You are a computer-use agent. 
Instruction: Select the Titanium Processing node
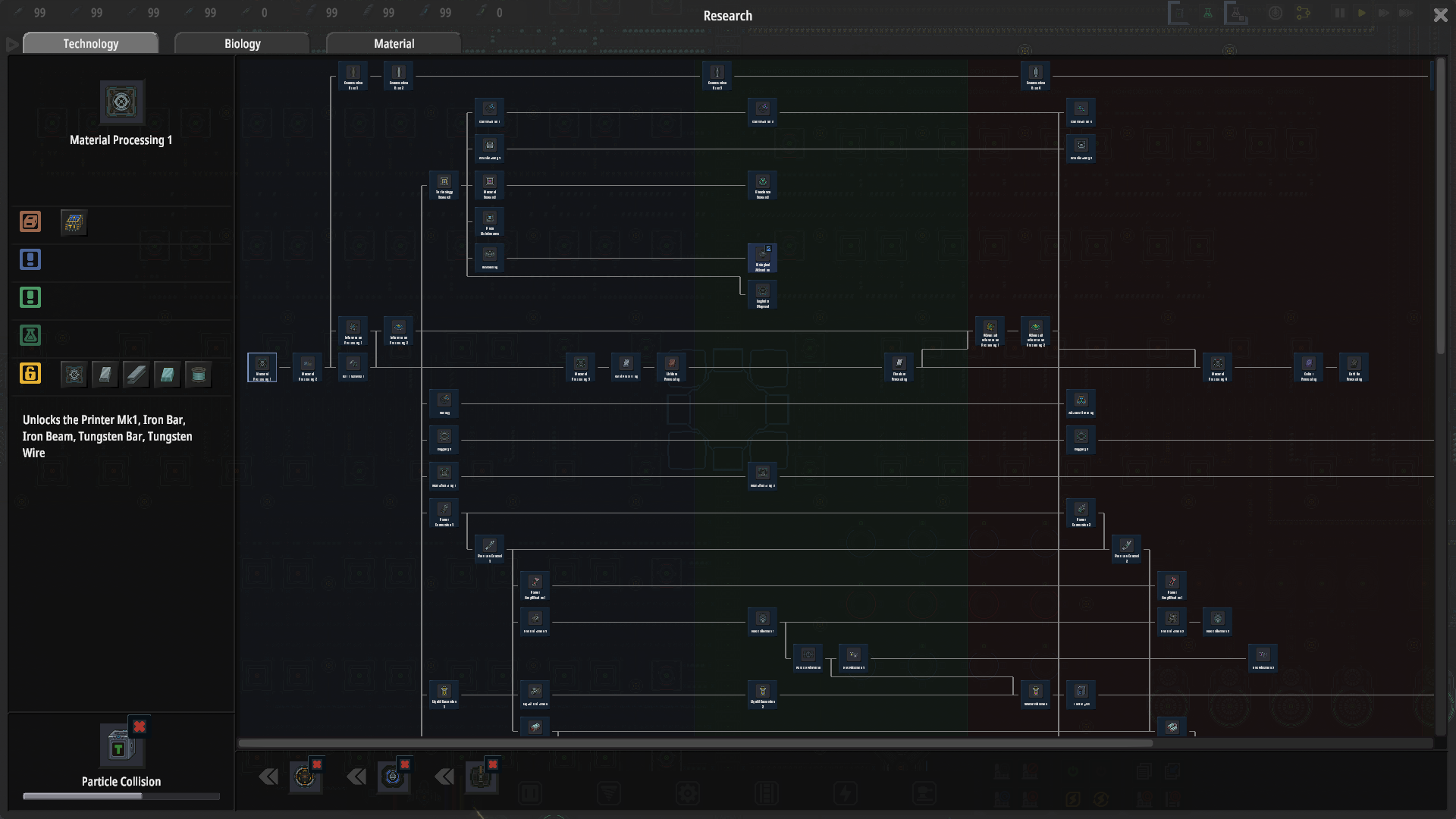tap(899, 367)
